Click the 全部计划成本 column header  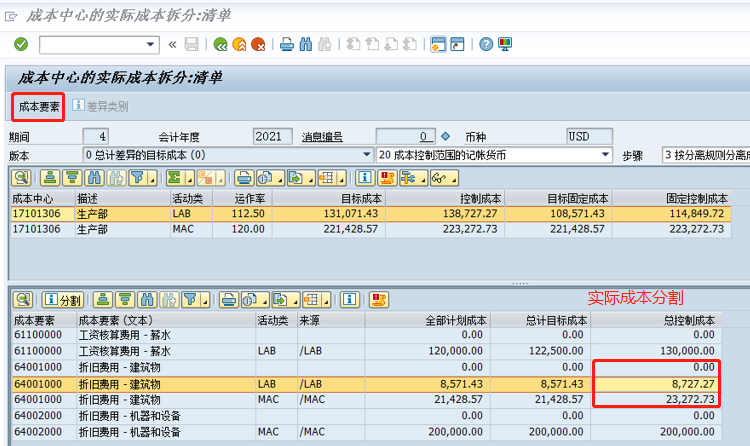click(427, 320)
